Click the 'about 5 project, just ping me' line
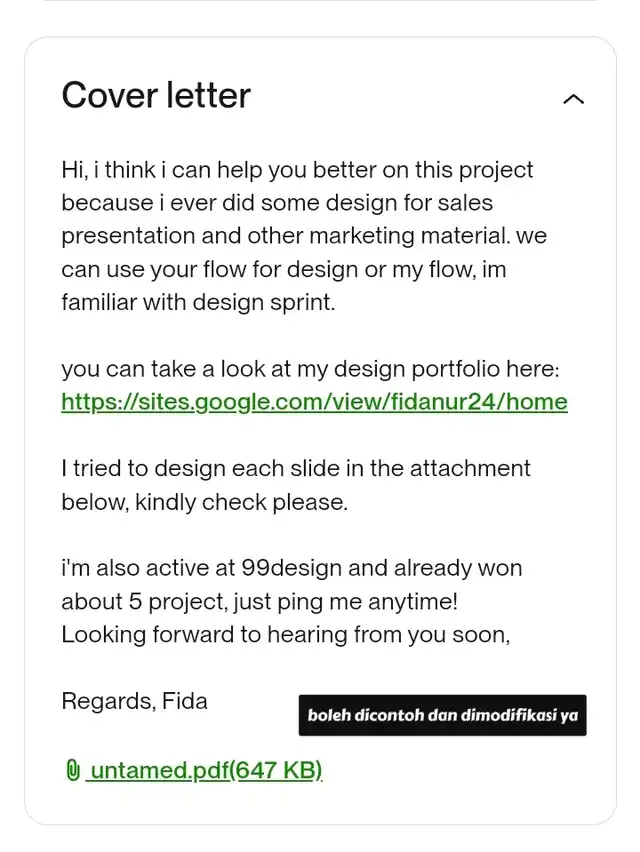The image size is (640, 852). [259, 602]
